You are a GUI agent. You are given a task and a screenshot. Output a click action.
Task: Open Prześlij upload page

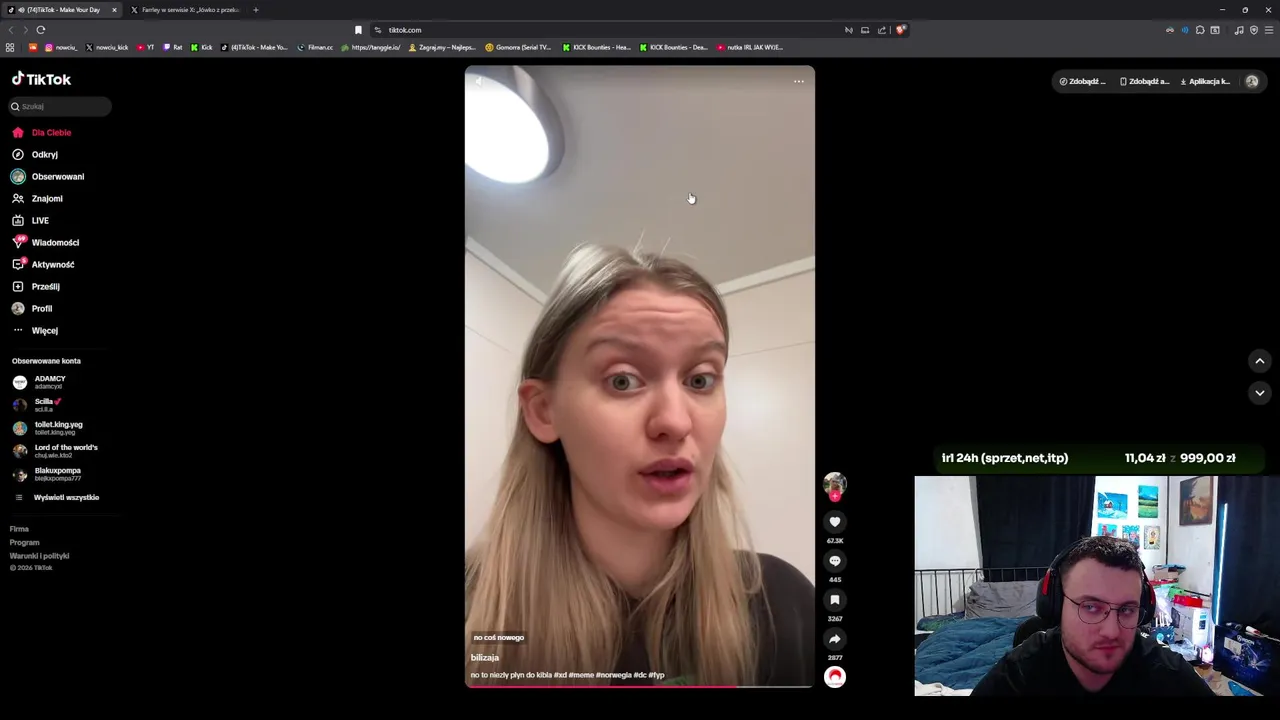tap(35, 287)
